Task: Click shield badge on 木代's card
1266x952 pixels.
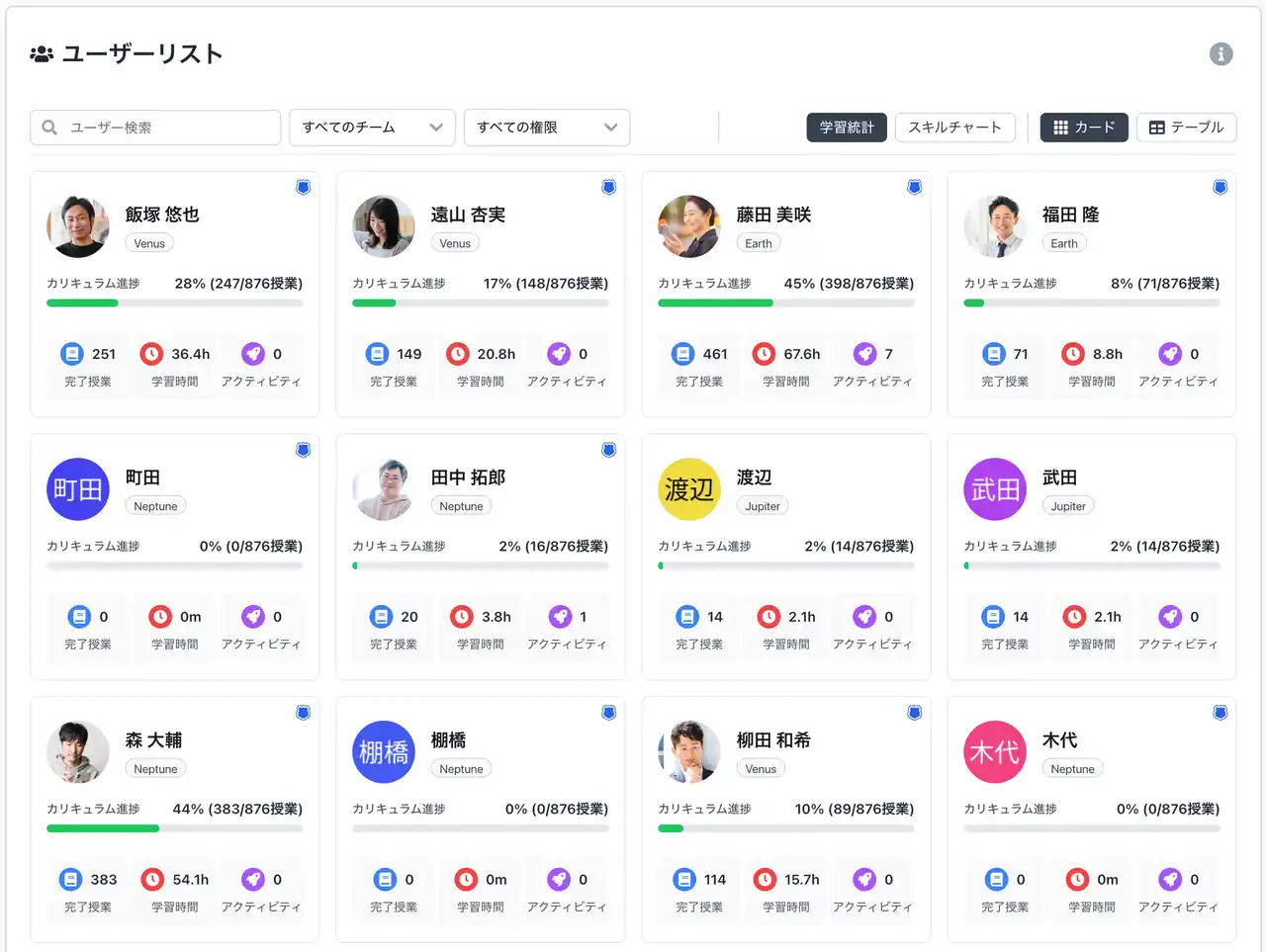Action: point(1221,713)
